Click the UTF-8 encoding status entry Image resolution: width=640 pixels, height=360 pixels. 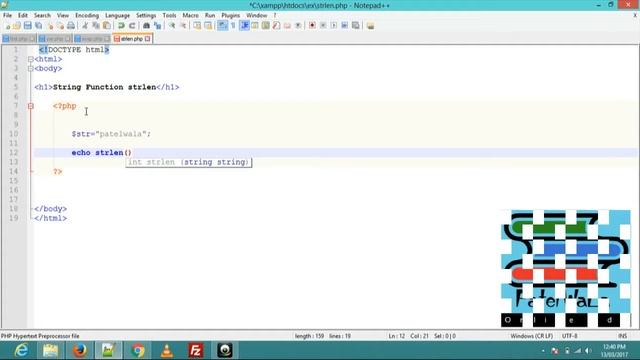tap(570, 336)
